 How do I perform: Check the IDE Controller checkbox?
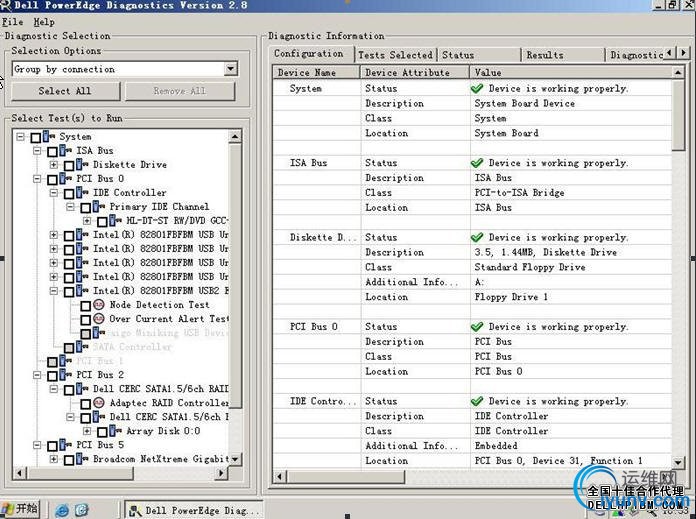click(x=69, y=194)
